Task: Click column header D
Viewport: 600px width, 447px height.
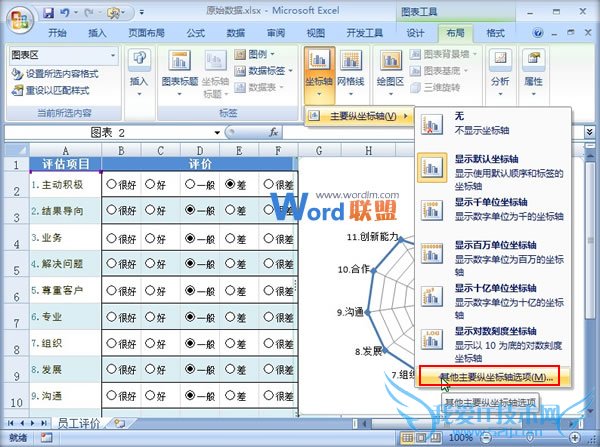Action: pyautogui.click(x=200, y=150)
